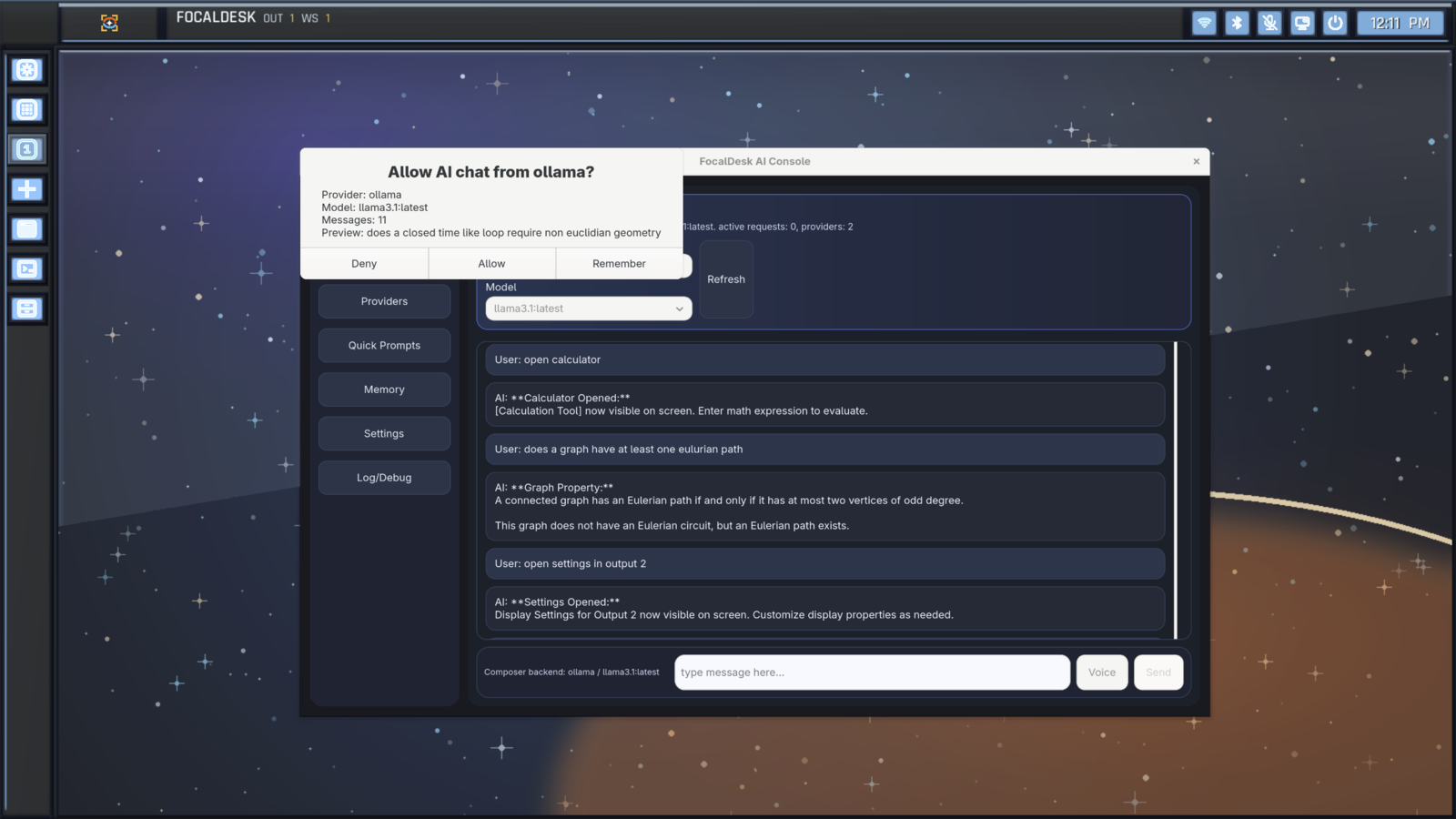Click the chat history scrollbar

click(1176, 490)
